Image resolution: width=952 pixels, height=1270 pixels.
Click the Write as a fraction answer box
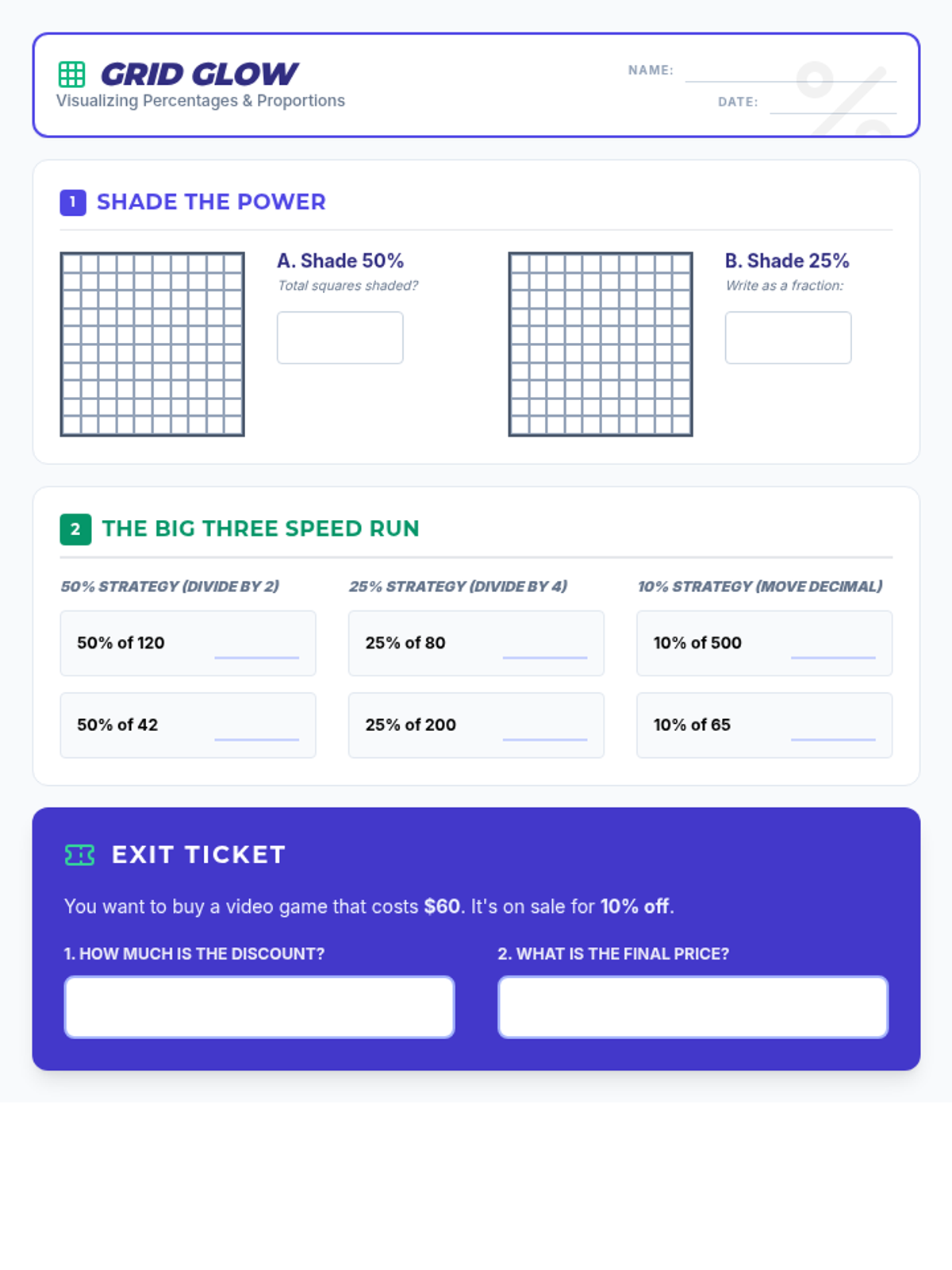(788, 337)
